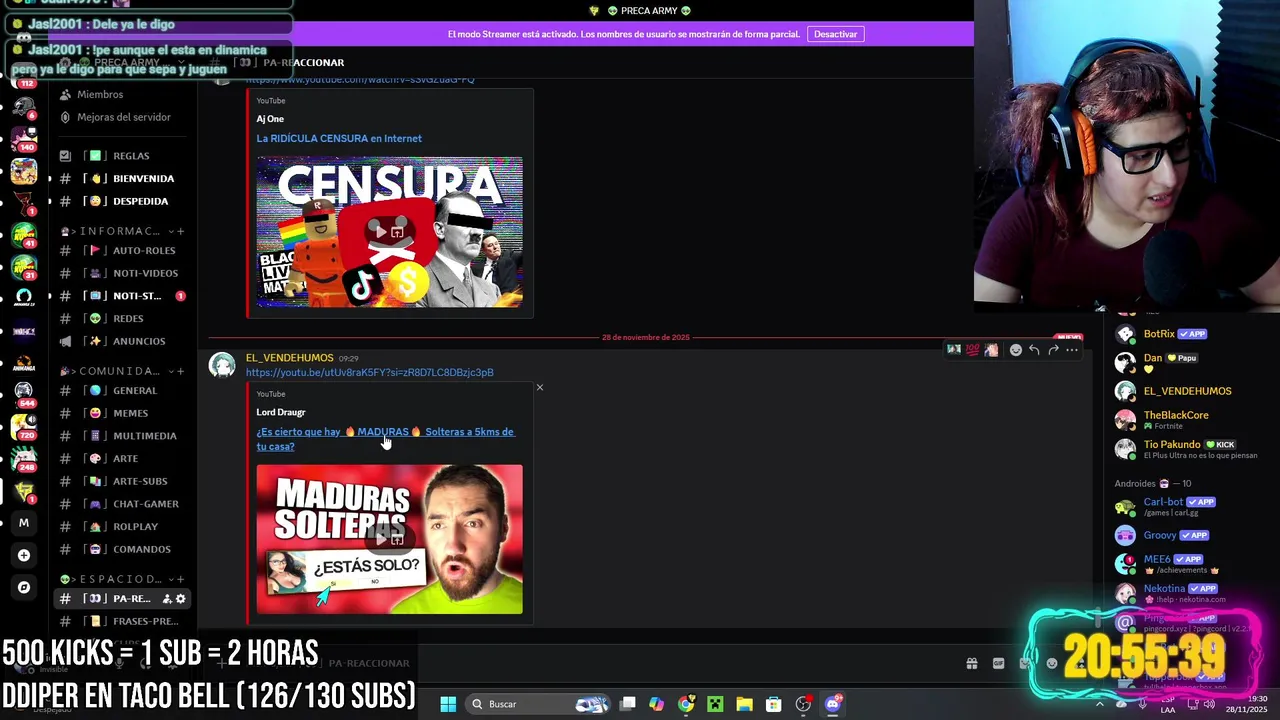The height and width of the screenshot is (720, 1280).
Task: Open the Minecraft creeper icon in taskbar
Action: [715, 704]
